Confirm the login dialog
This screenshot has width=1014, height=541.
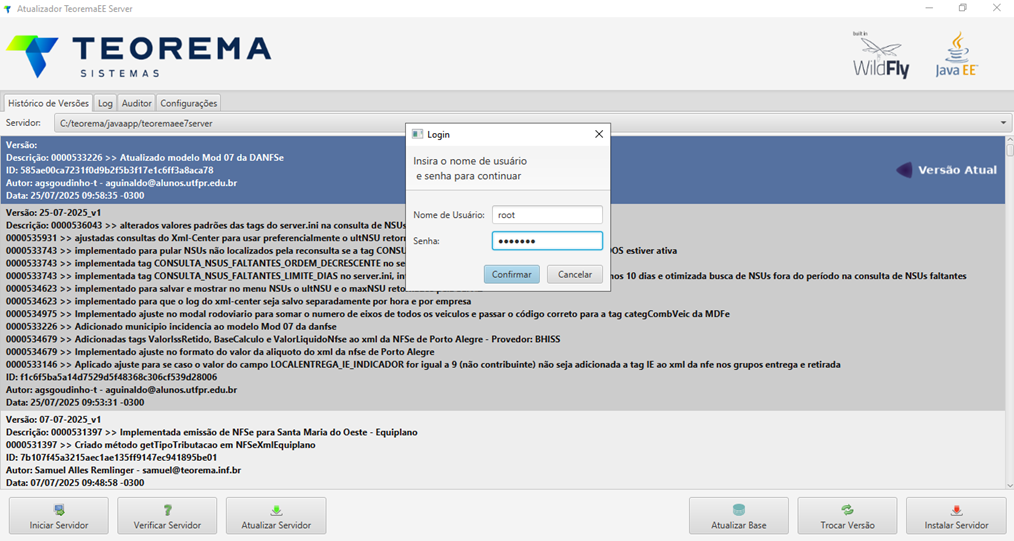[x=512, y=274]
